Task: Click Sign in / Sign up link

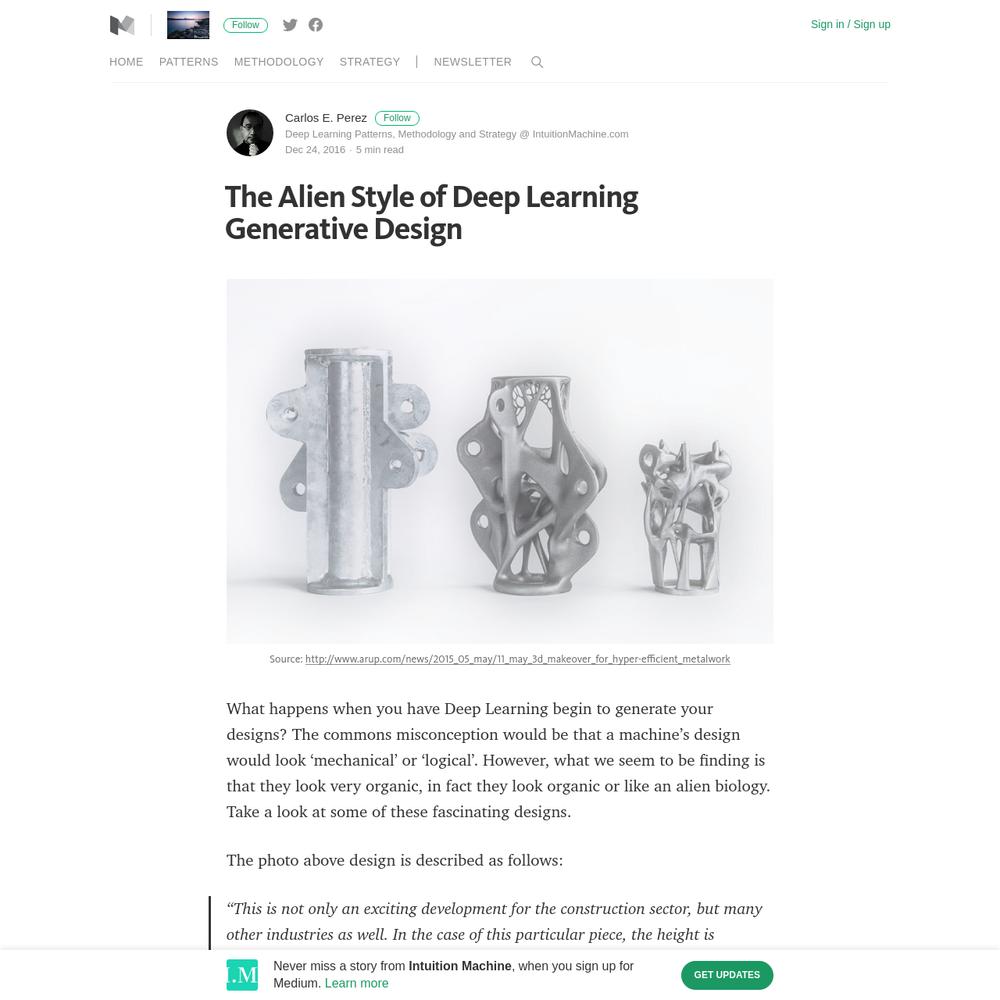Action: coord(850,24)
